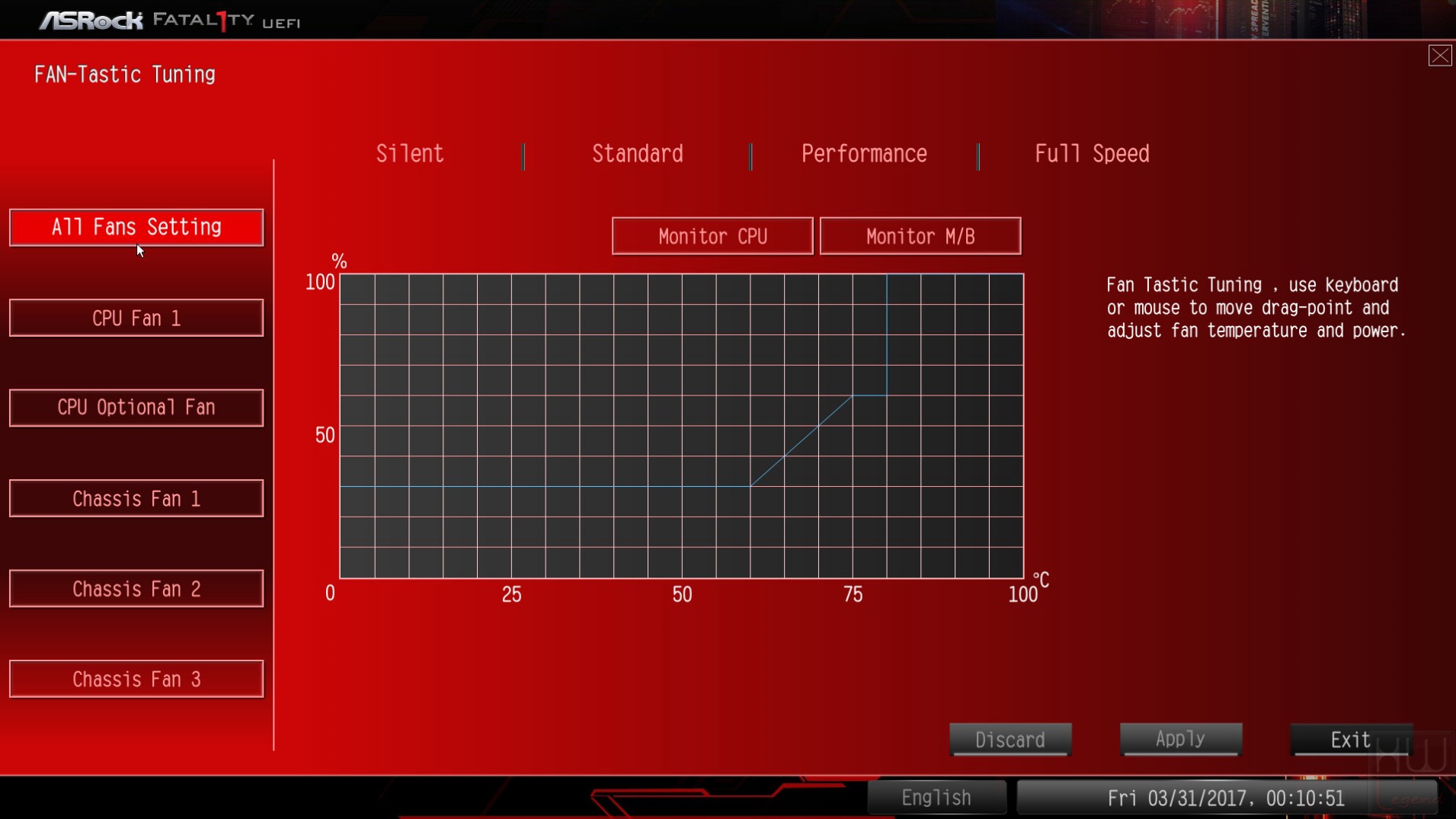Viewport: 1456px width, 819px height.
Task: Select Chassis Fan 2
Action: (136, 588)
